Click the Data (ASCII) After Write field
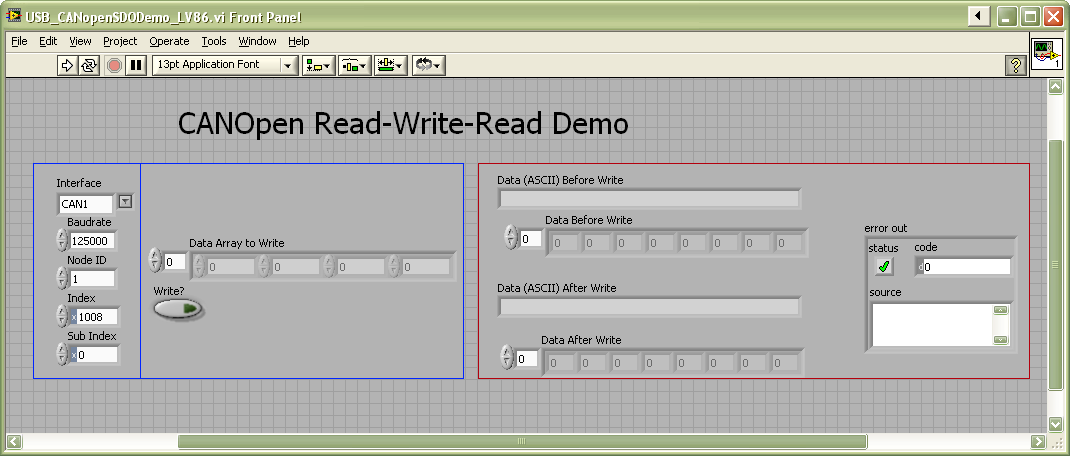 click(649, 307)
